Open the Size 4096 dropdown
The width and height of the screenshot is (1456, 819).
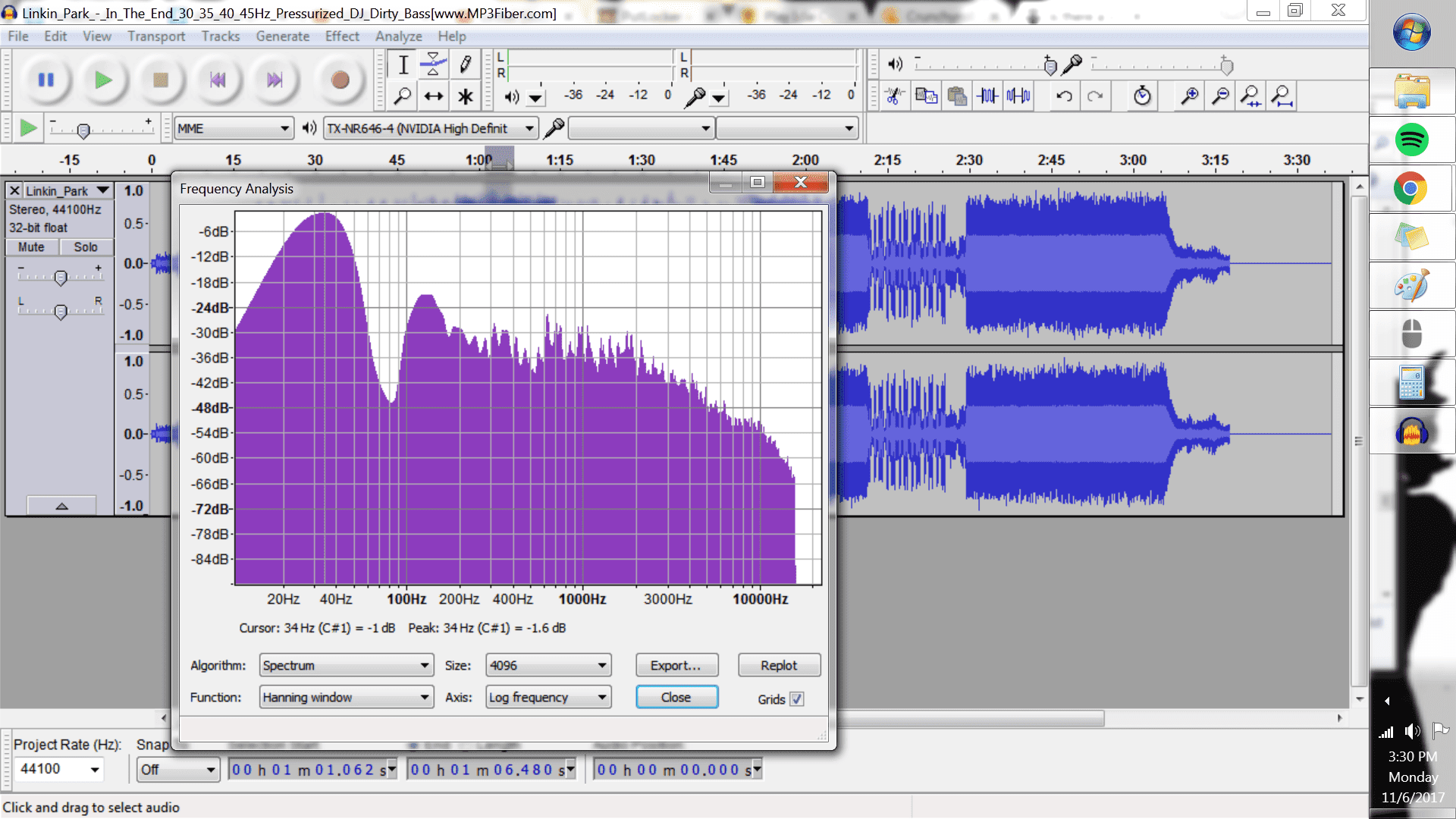click(x=548, y=665)
